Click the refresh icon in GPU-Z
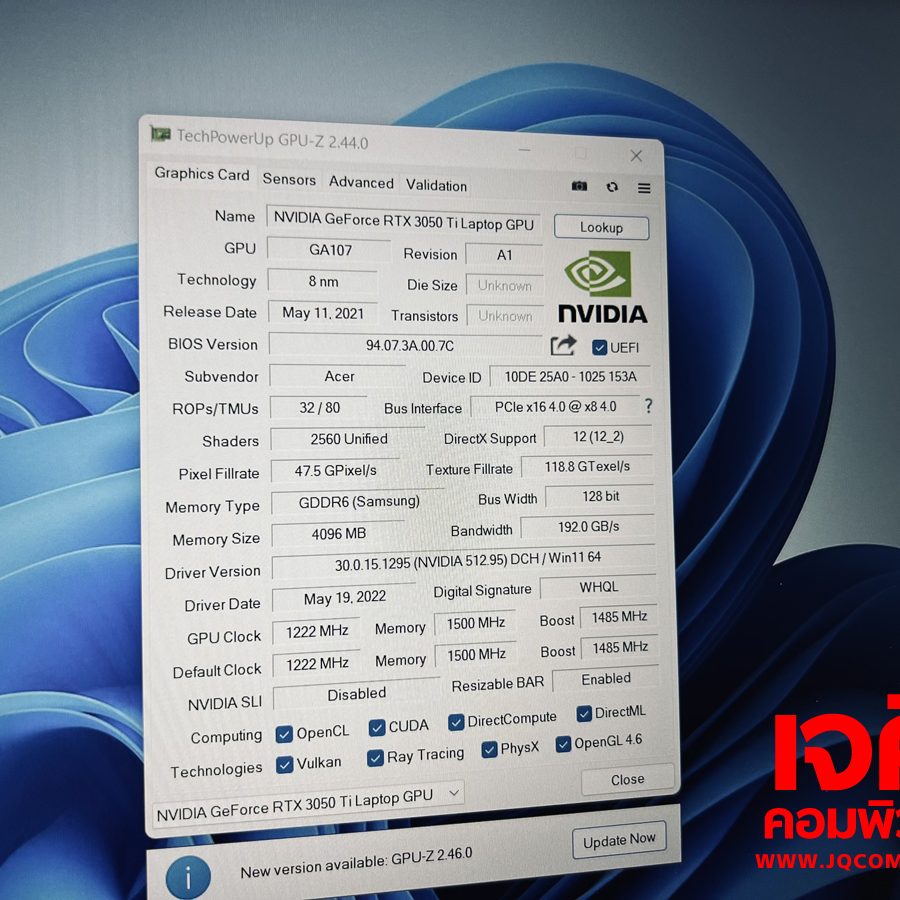The width and height of the screenshot is (900, 900). (x=612, y=187)
